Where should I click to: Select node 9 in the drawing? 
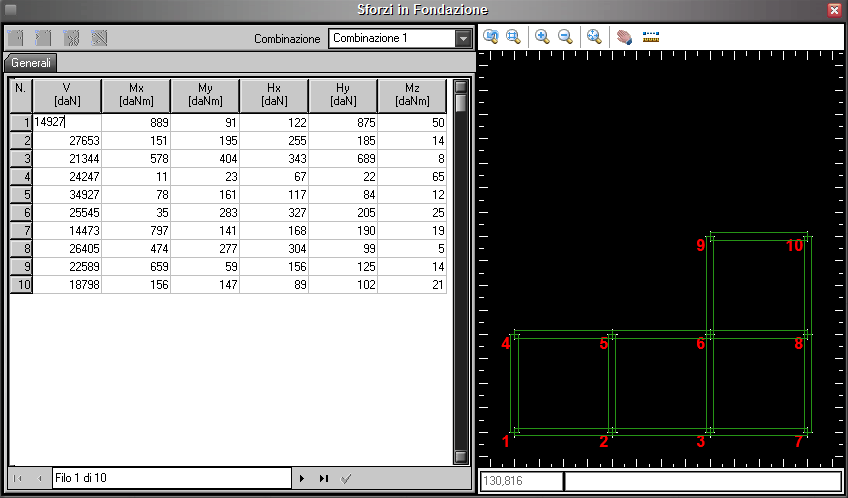pos(701,245)
